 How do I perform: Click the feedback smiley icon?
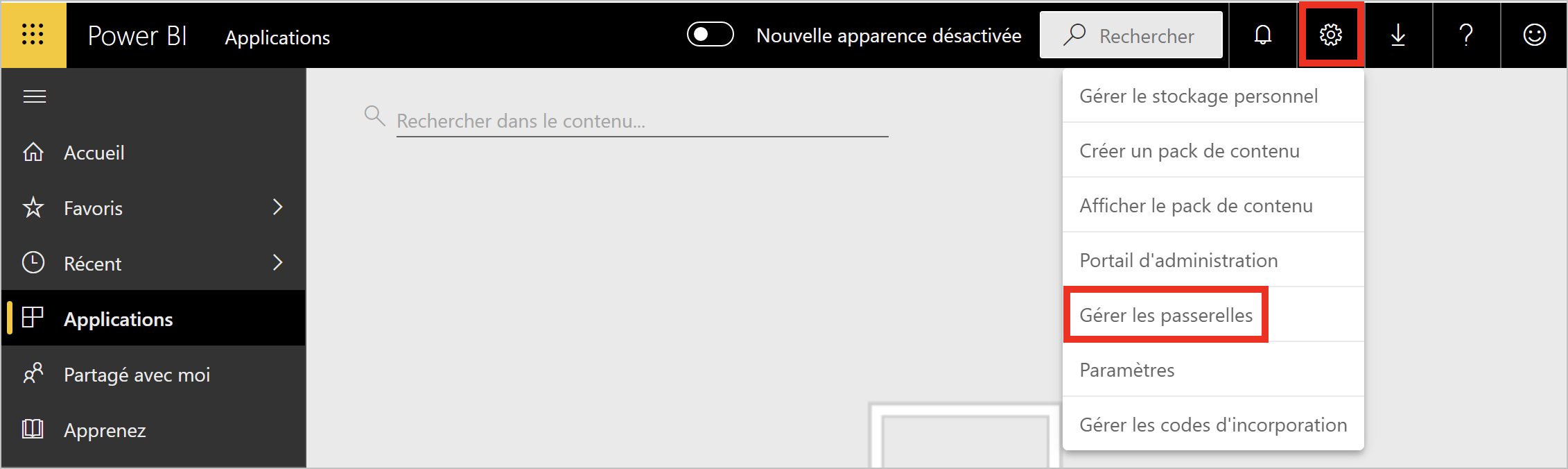tap(1534, 35)
